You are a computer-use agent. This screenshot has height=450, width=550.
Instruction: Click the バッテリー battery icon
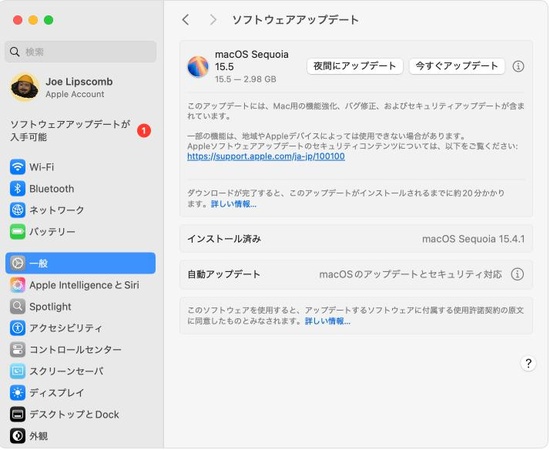point(18,231)
